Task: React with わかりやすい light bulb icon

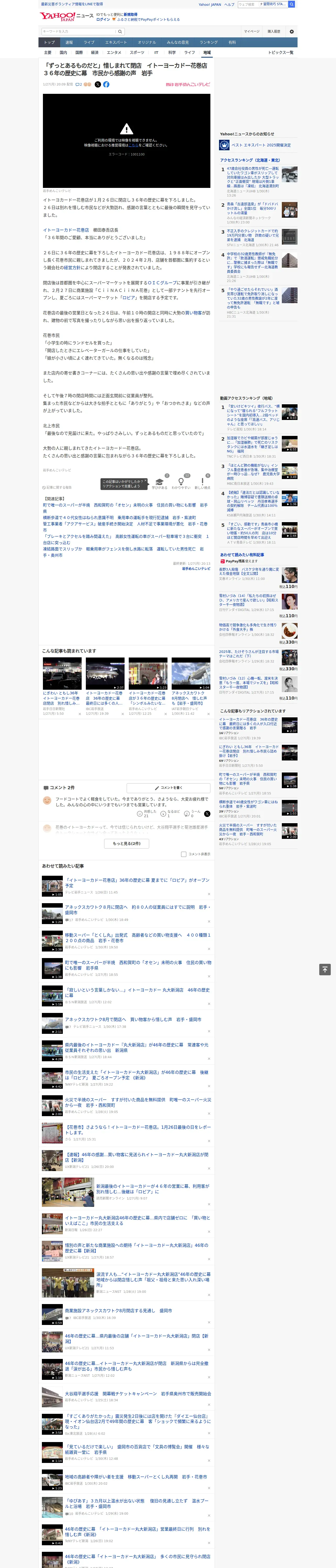Action: coord(181,481)
